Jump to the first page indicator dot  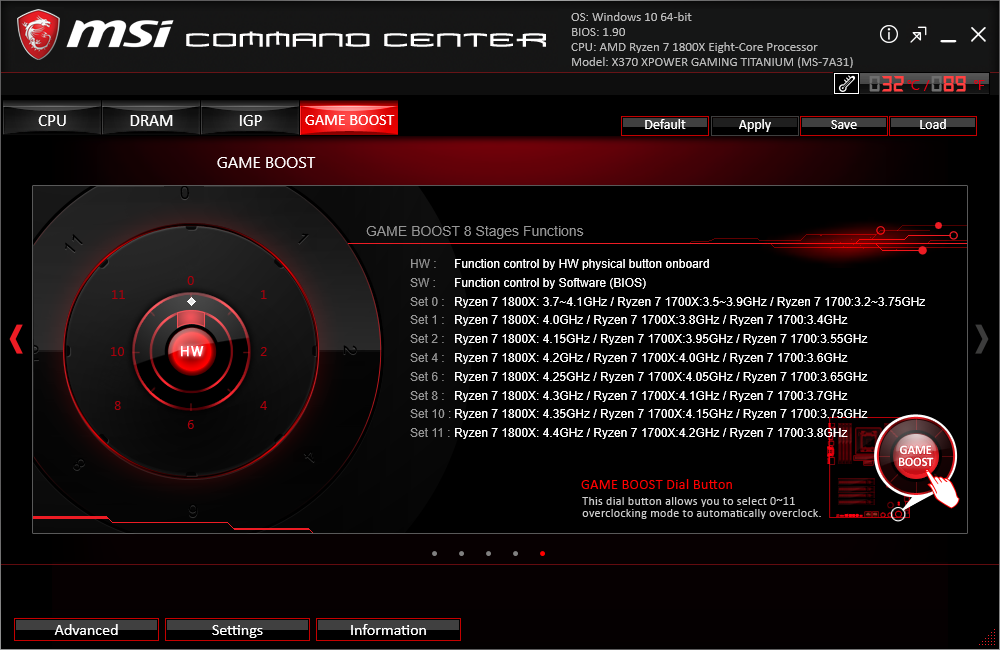pyautogui.click(x=435, y=554)
